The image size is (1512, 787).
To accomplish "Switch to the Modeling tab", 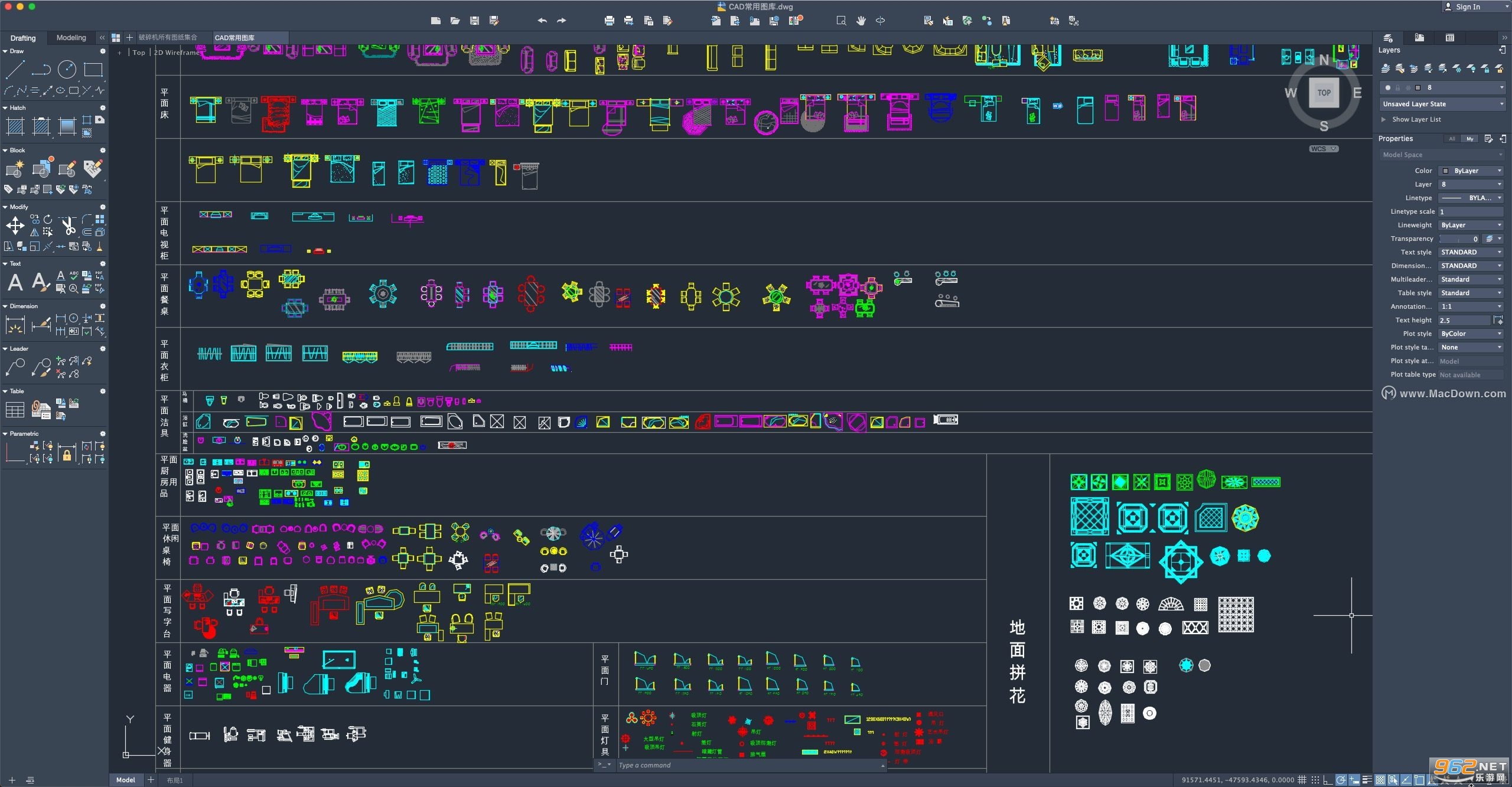I will [71, 38].
